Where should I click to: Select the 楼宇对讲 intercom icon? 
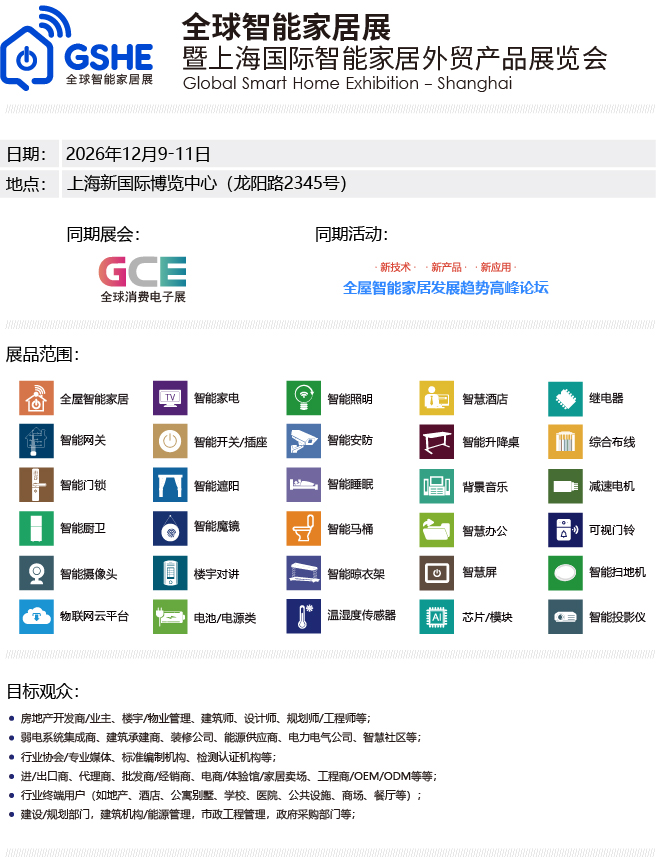[170, 573]
